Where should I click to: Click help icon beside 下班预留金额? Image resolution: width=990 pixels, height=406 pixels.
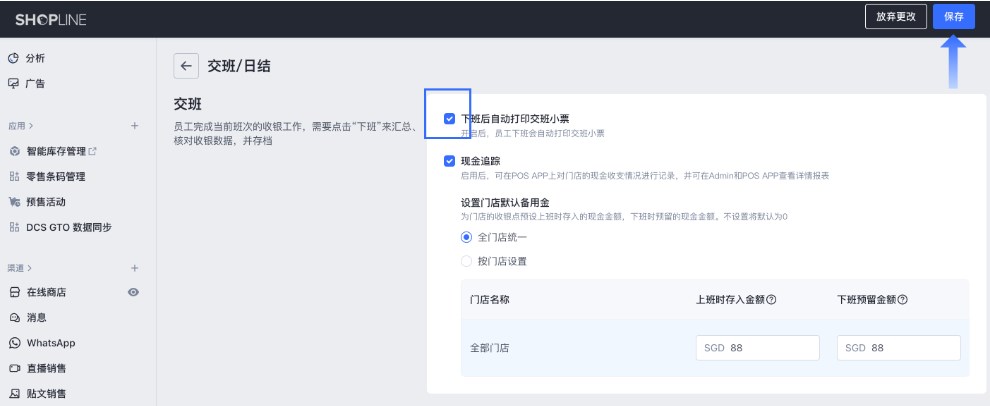(x=902, y=300)
